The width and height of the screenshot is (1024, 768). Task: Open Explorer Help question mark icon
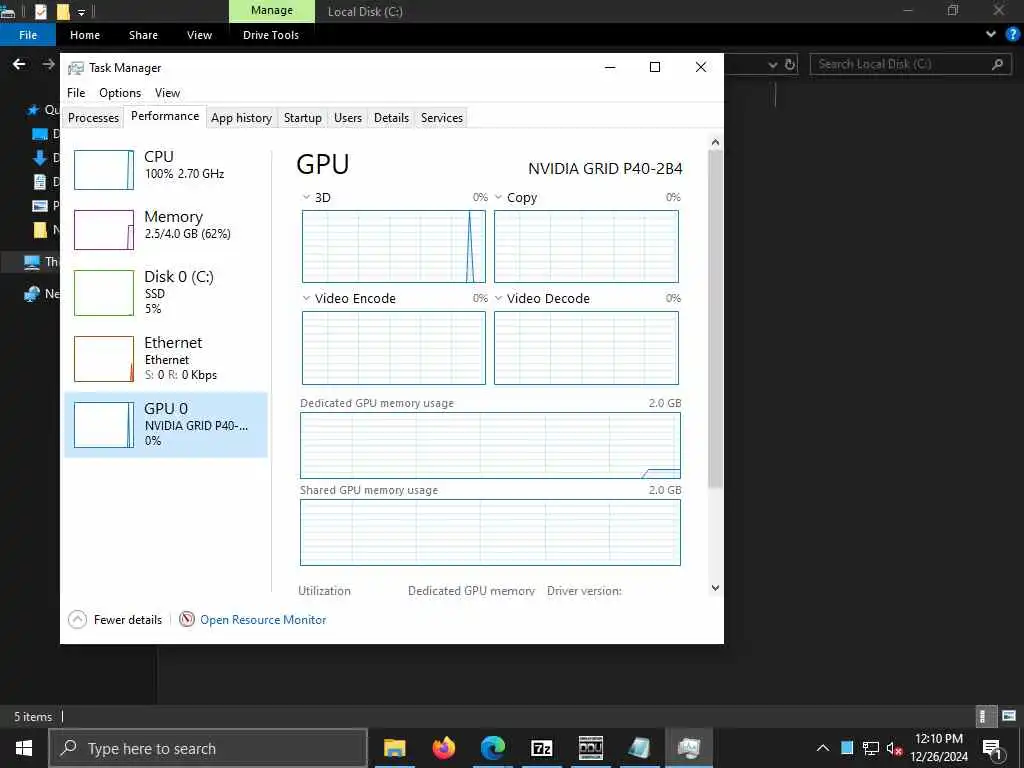[x=1013, y=35]
